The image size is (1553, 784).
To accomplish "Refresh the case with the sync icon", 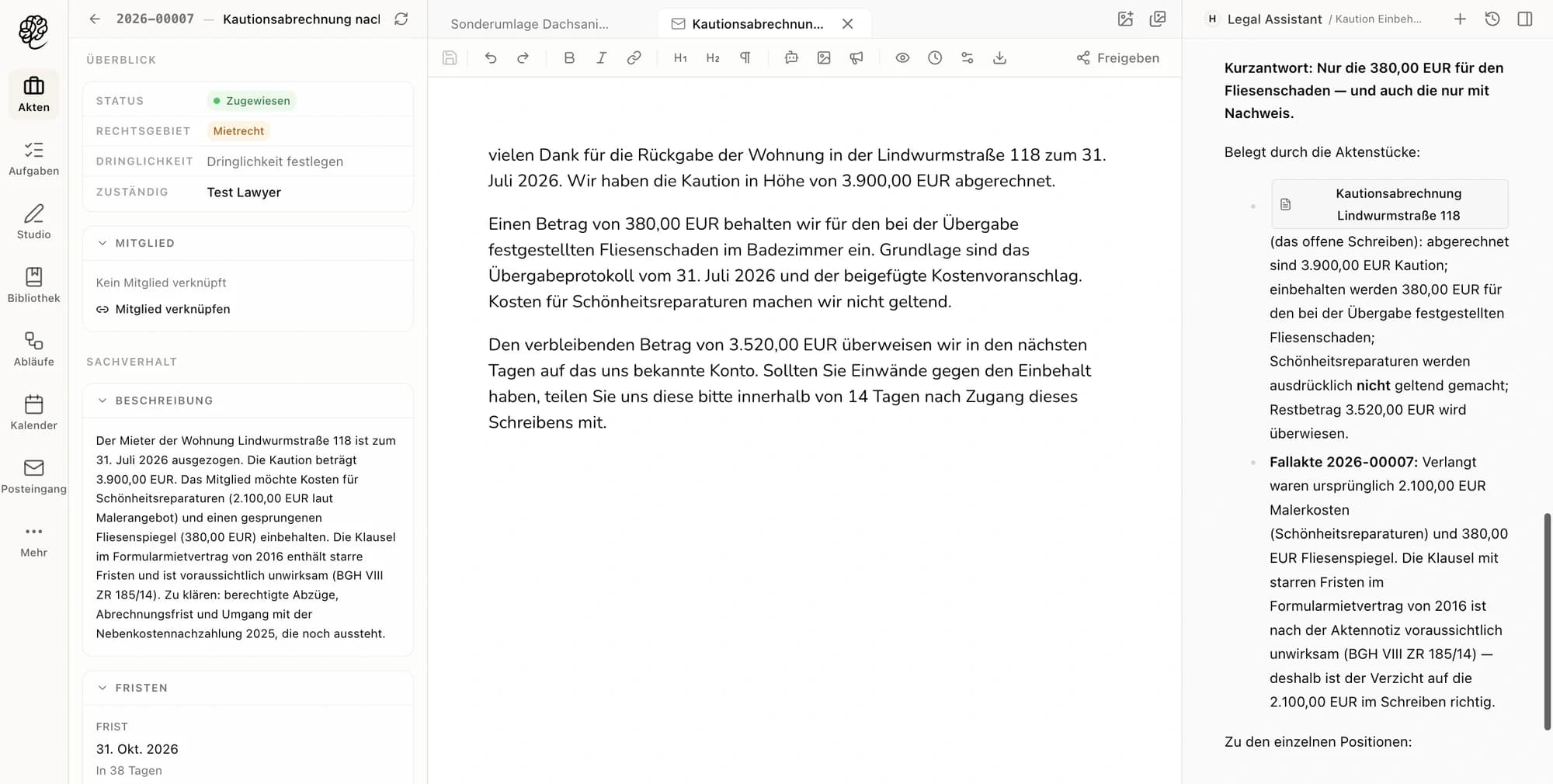I will coord(401,19).
